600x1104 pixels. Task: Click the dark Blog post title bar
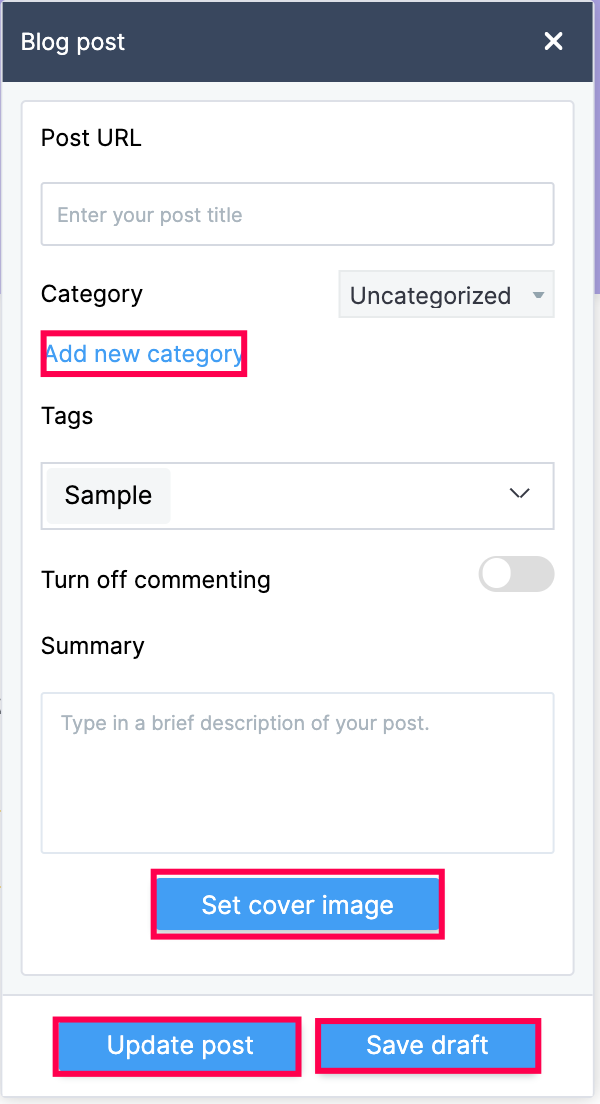[x=300, y=42]
